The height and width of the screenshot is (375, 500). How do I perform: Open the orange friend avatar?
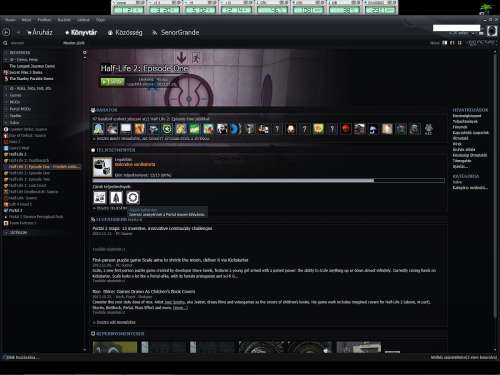(x=139, y=129)
